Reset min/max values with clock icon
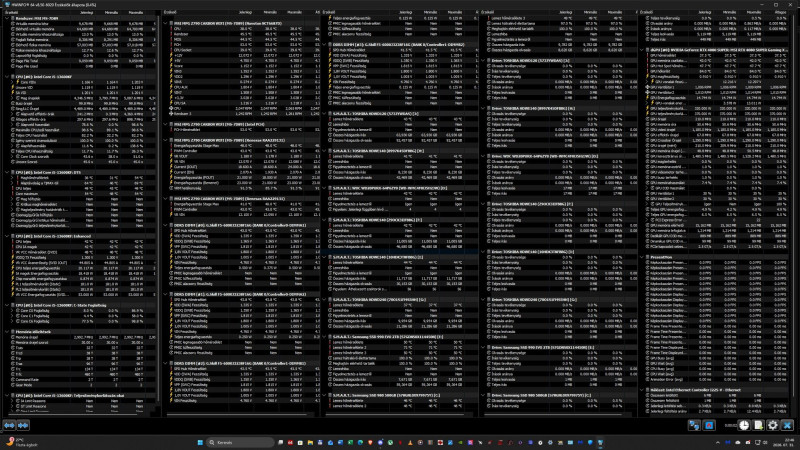 point(744,425)
